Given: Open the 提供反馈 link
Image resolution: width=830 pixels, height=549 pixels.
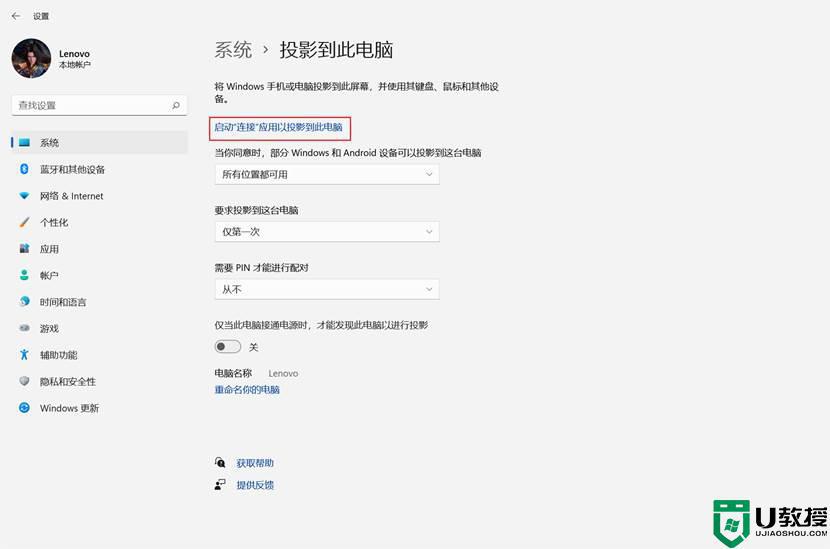Looking at the screenshot, I should coord(255,485).
